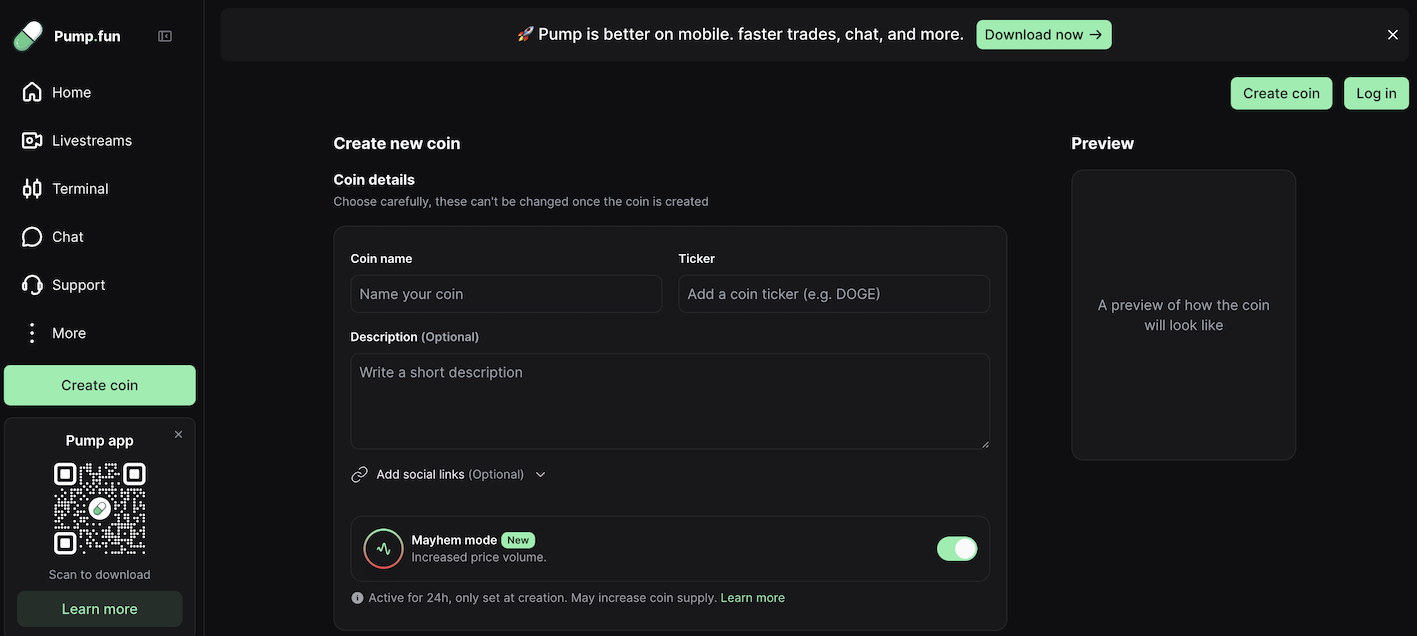
Task: Click the Terminal candlestick icon
Action: (32, 188)
